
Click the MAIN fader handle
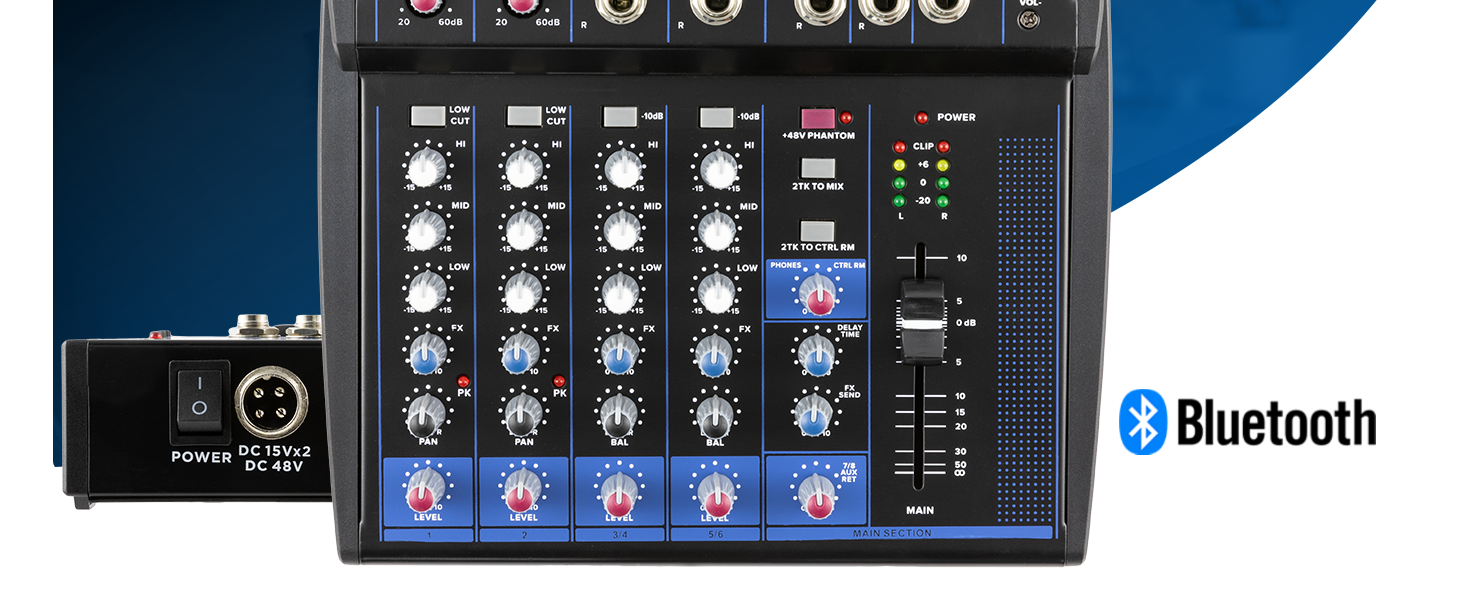coord(921,322)
